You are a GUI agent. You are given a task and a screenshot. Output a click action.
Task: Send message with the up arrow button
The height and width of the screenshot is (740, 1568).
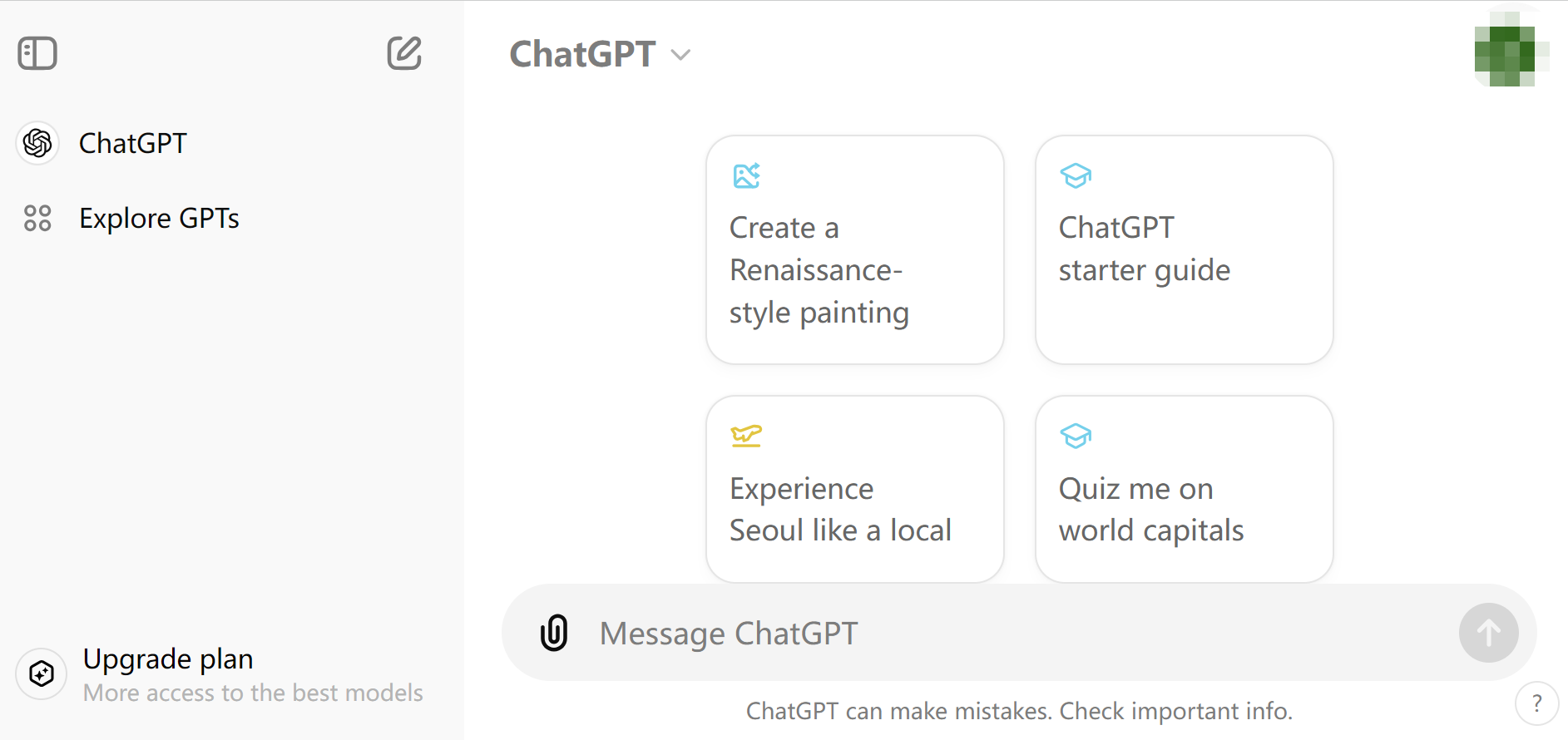(x=1488, y=633)
